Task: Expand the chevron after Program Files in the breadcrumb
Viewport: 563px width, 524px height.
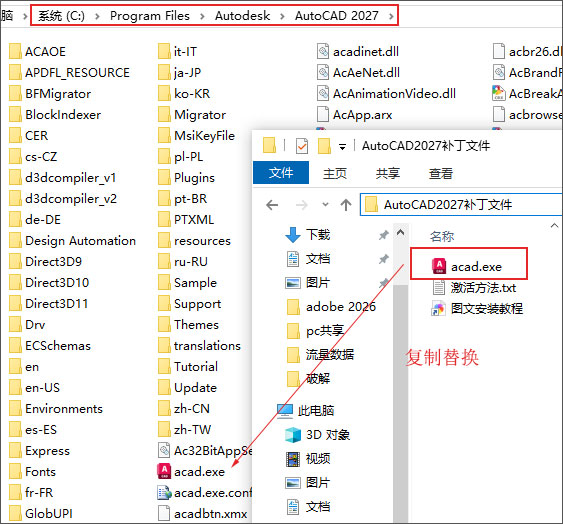Action: point(202,16)
